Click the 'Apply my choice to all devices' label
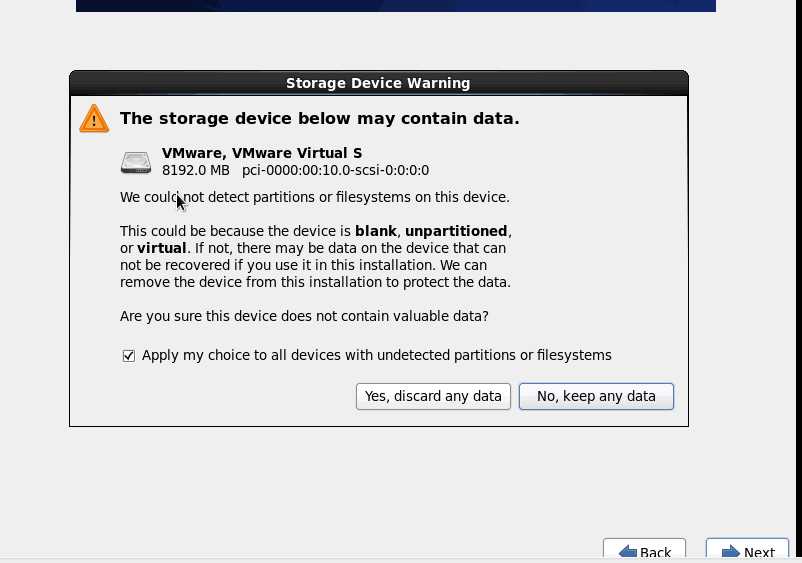This screenshot has height=563, width=802. 376,355
